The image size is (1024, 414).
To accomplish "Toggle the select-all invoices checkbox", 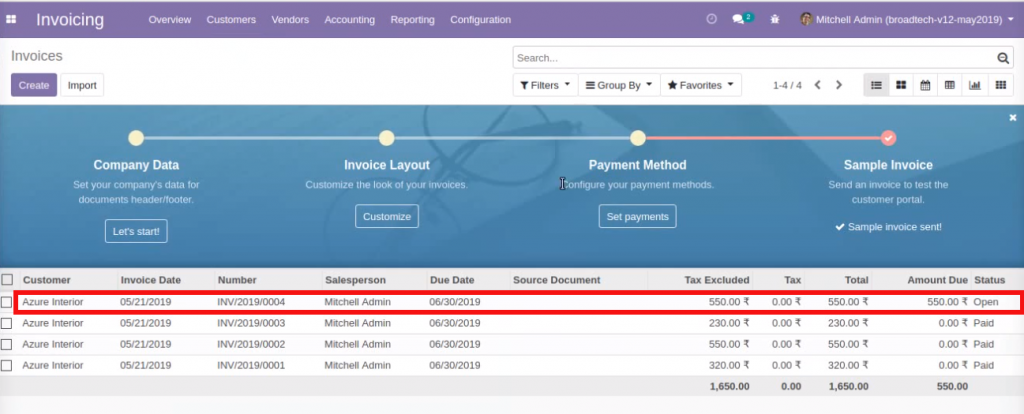I will [x=7, y=279].
